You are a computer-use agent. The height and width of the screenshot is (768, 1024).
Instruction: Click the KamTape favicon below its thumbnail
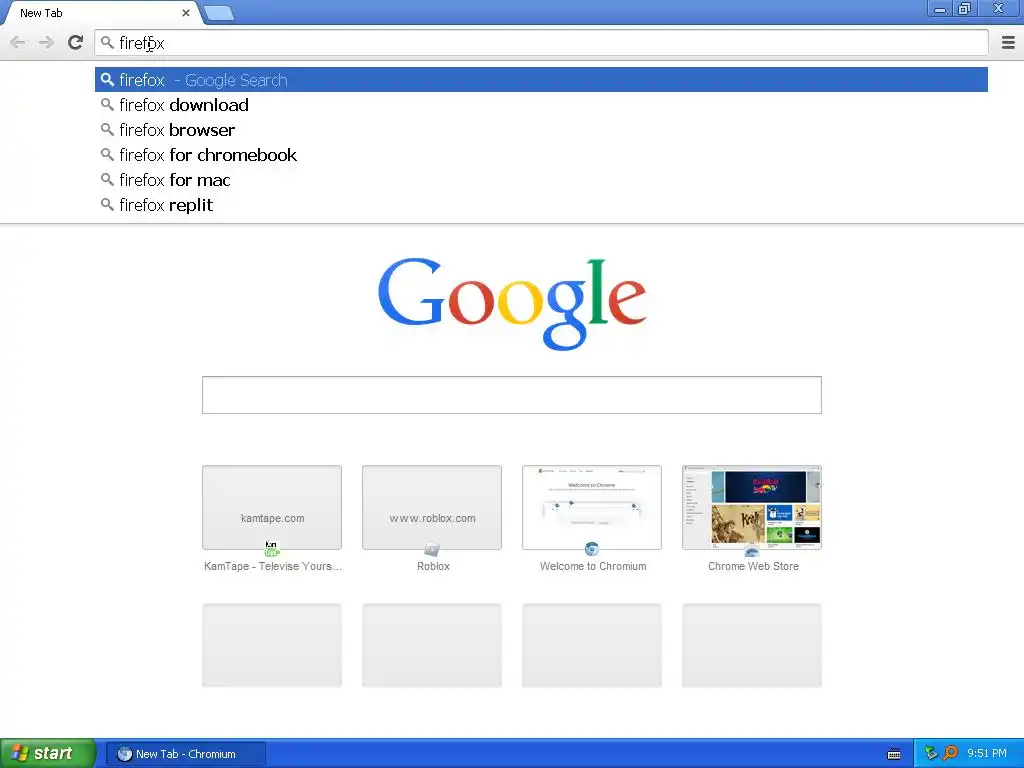click(272, 549)
